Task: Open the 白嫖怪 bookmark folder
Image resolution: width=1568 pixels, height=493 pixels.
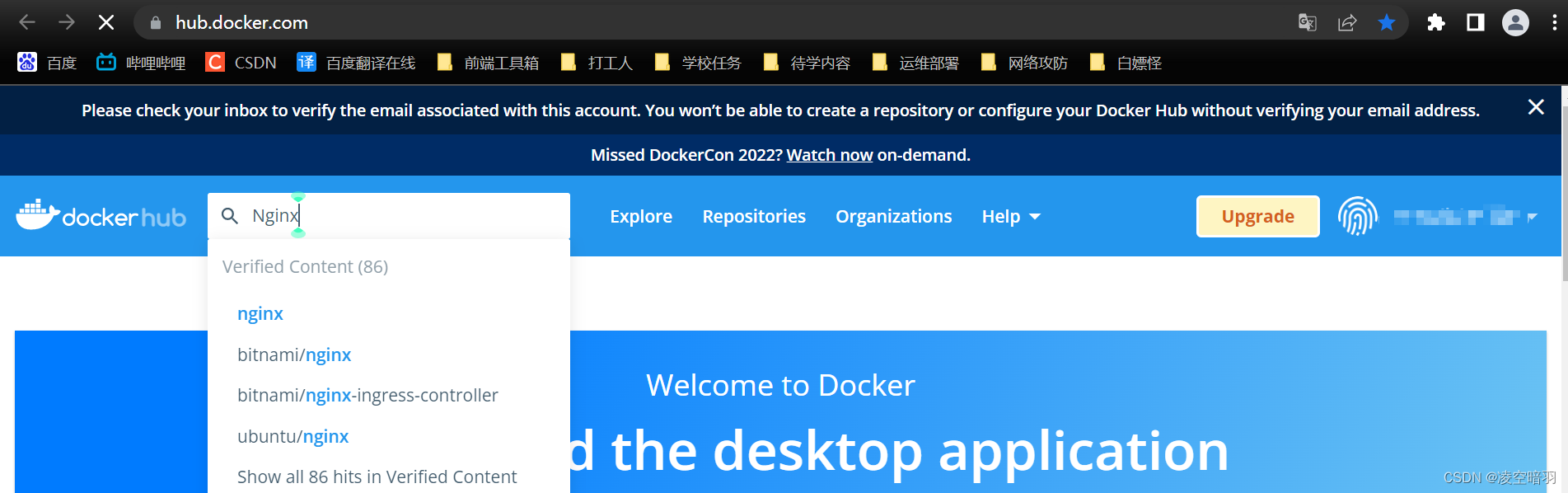Action: tap(1126, 63)
